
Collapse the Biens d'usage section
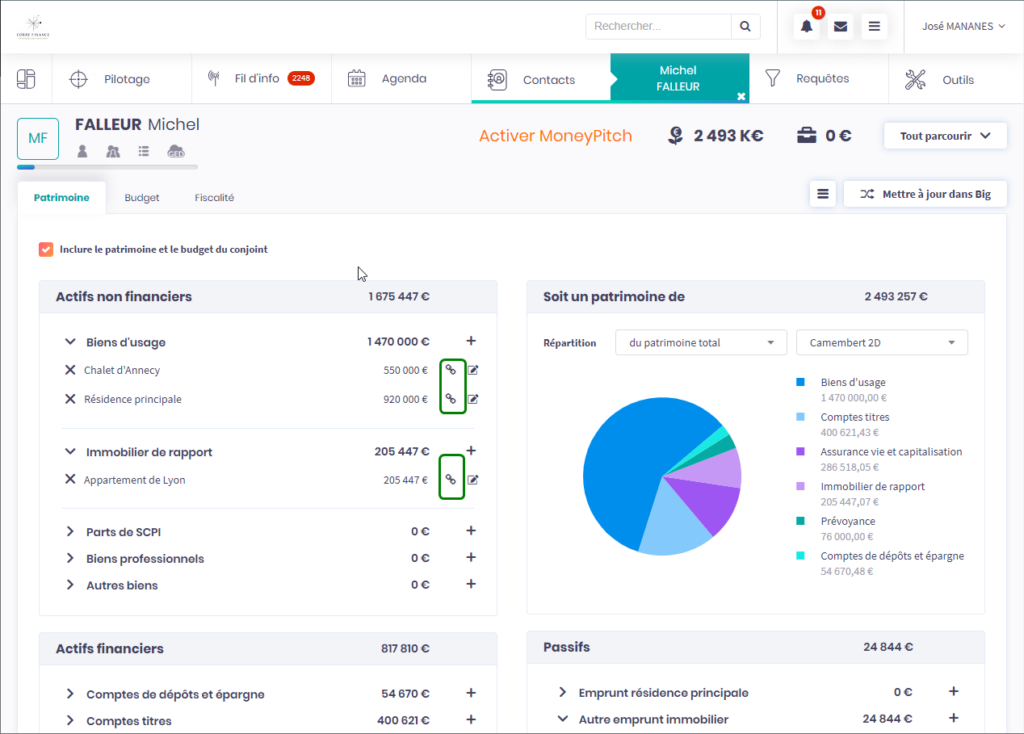pos(70,342)
